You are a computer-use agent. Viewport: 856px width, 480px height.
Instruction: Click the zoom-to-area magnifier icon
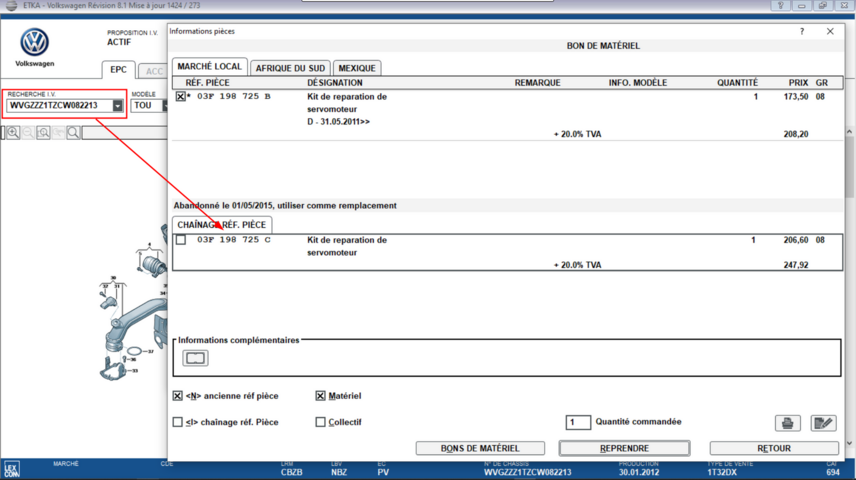(x=43, y=133)
